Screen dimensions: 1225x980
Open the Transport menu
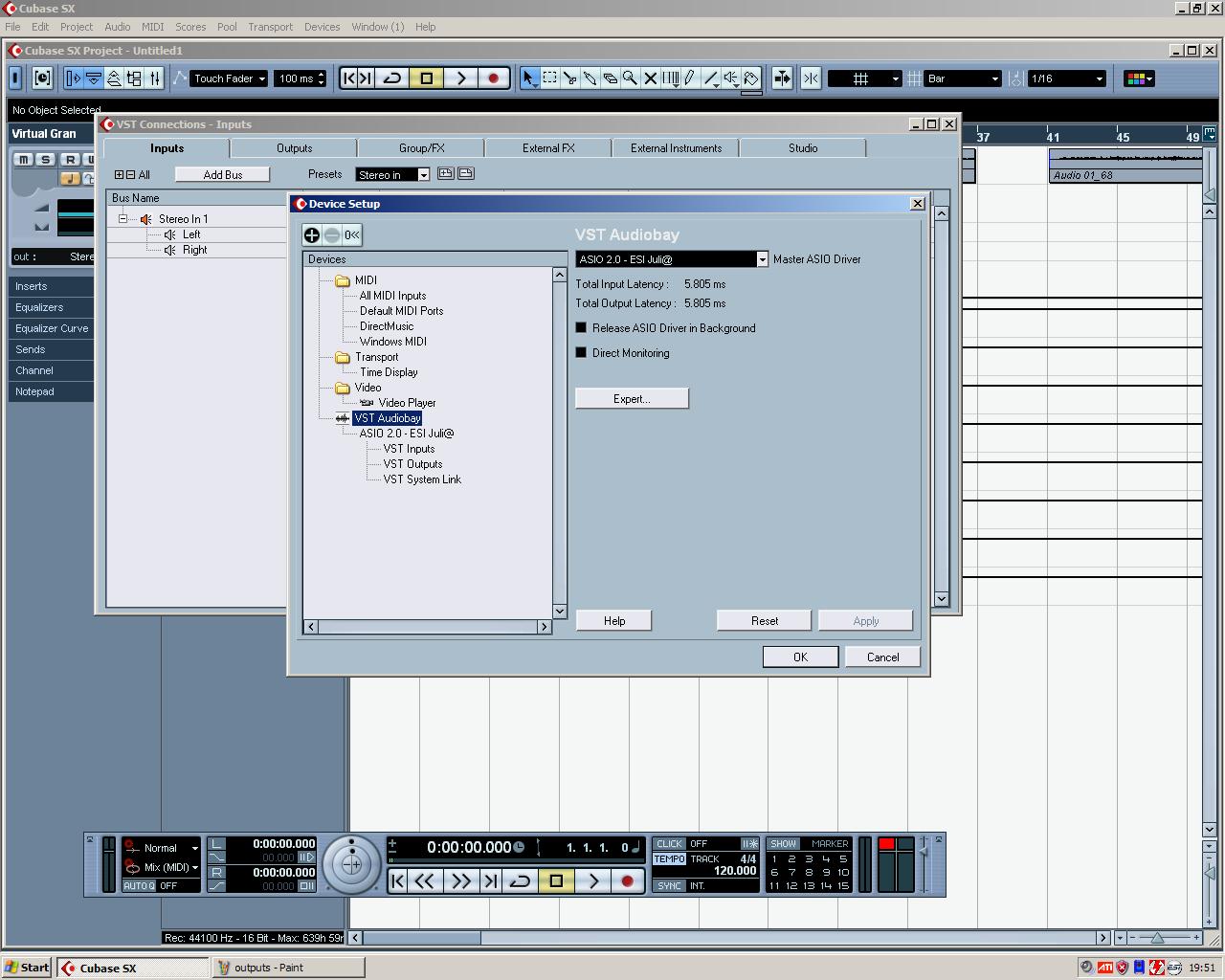270,27
